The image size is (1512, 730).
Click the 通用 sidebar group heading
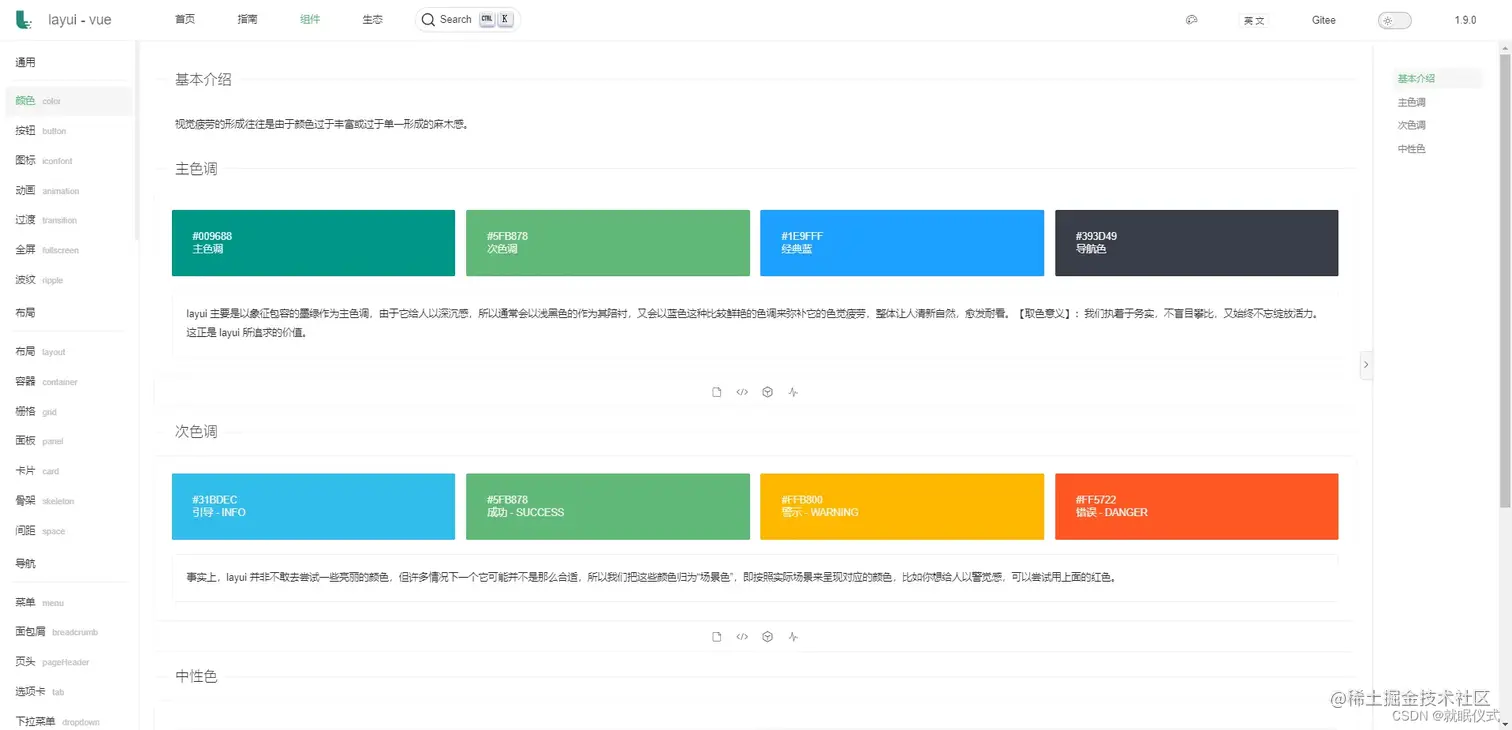[x=25, y=62]
